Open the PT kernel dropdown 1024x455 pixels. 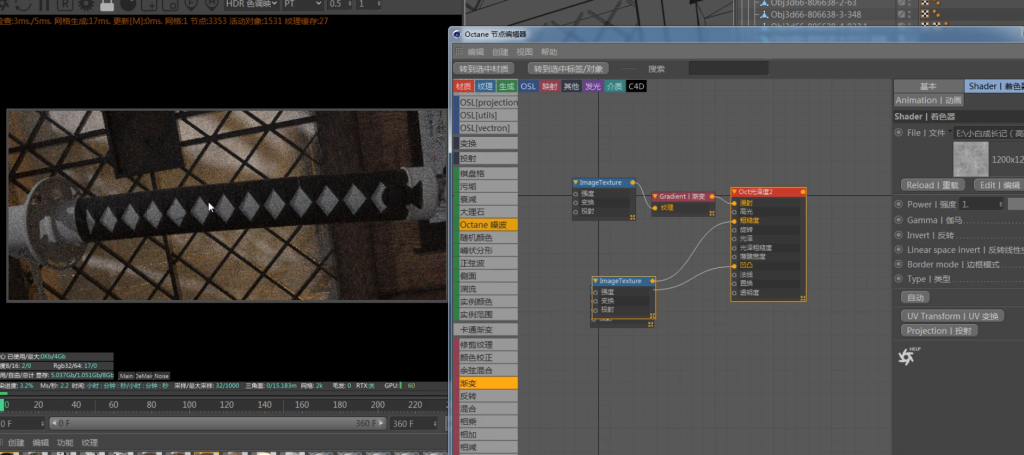pos(302,4)
